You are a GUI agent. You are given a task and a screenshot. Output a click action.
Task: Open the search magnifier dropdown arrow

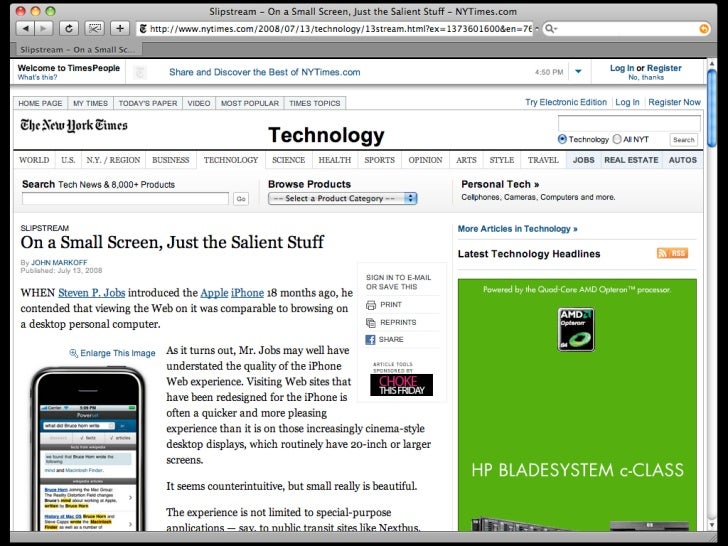(x=555, y=29)
